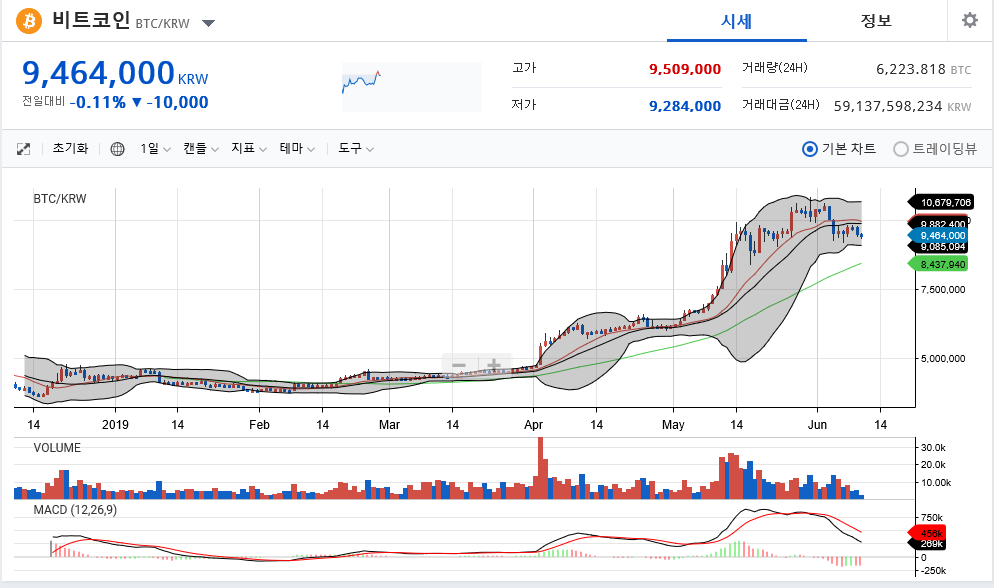The height and width of the screenshot is (588, 994).
Task: Click the price difference -10,000 text
Action: [178, 103]
